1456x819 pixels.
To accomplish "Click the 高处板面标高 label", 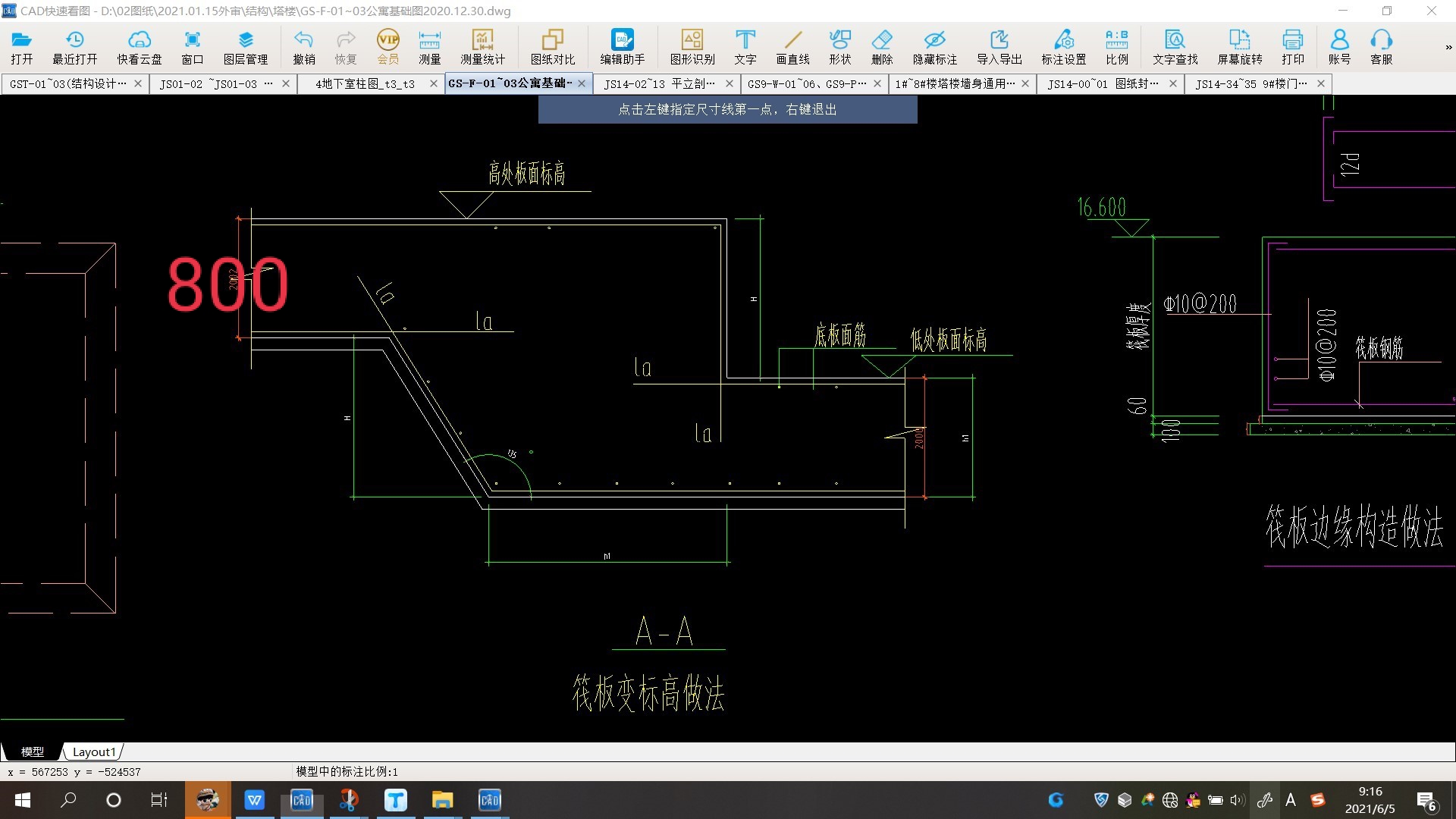I will (x=527, y=174).
